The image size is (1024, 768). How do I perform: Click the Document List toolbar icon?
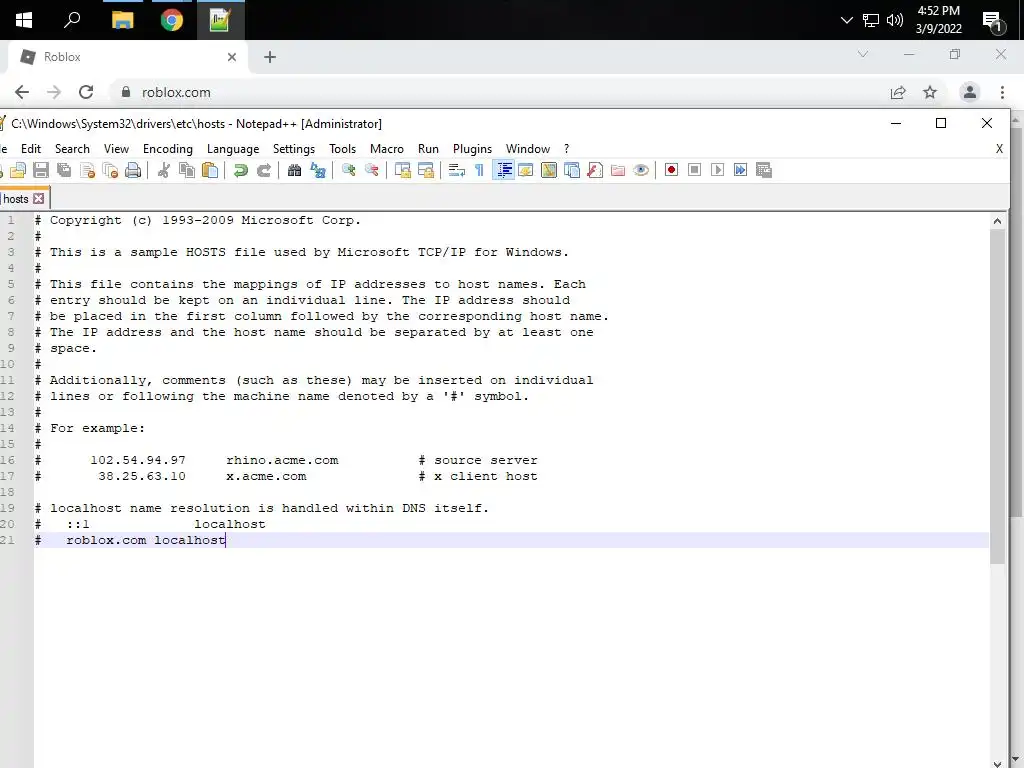[x=572, y=170]
